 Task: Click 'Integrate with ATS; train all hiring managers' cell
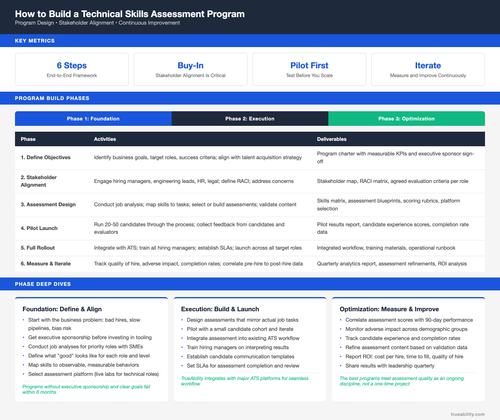coord(198,248)
